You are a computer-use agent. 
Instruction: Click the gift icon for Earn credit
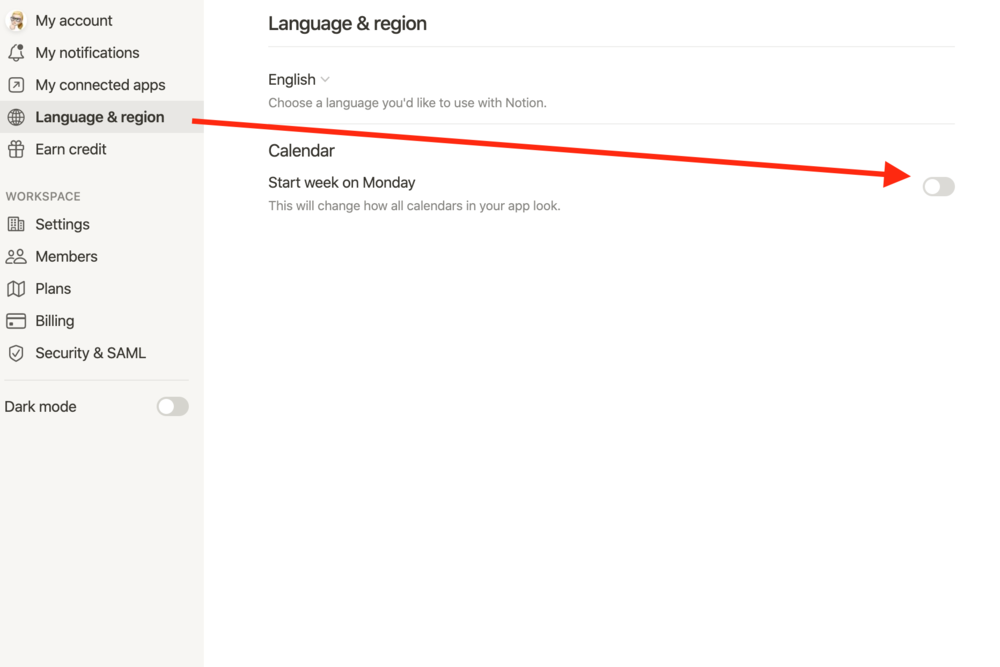click(16, 149)
